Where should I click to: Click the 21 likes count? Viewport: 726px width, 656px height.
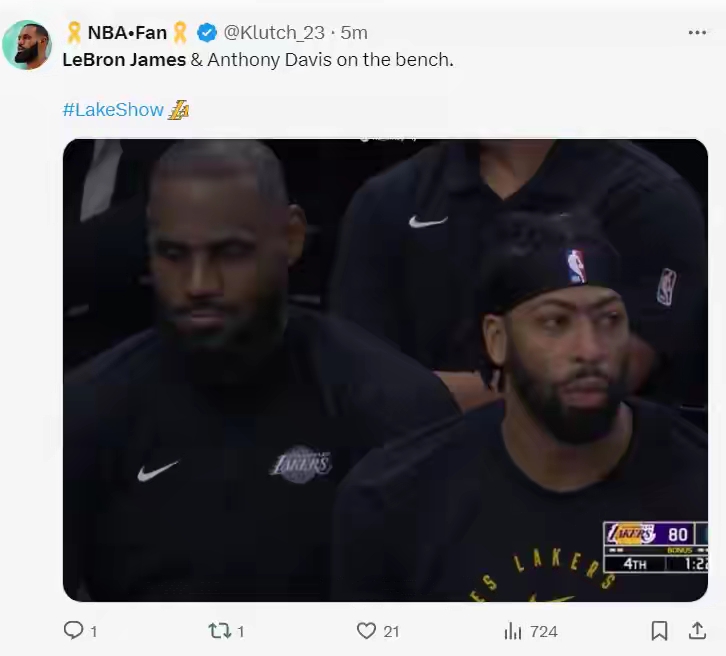(391, 631)
